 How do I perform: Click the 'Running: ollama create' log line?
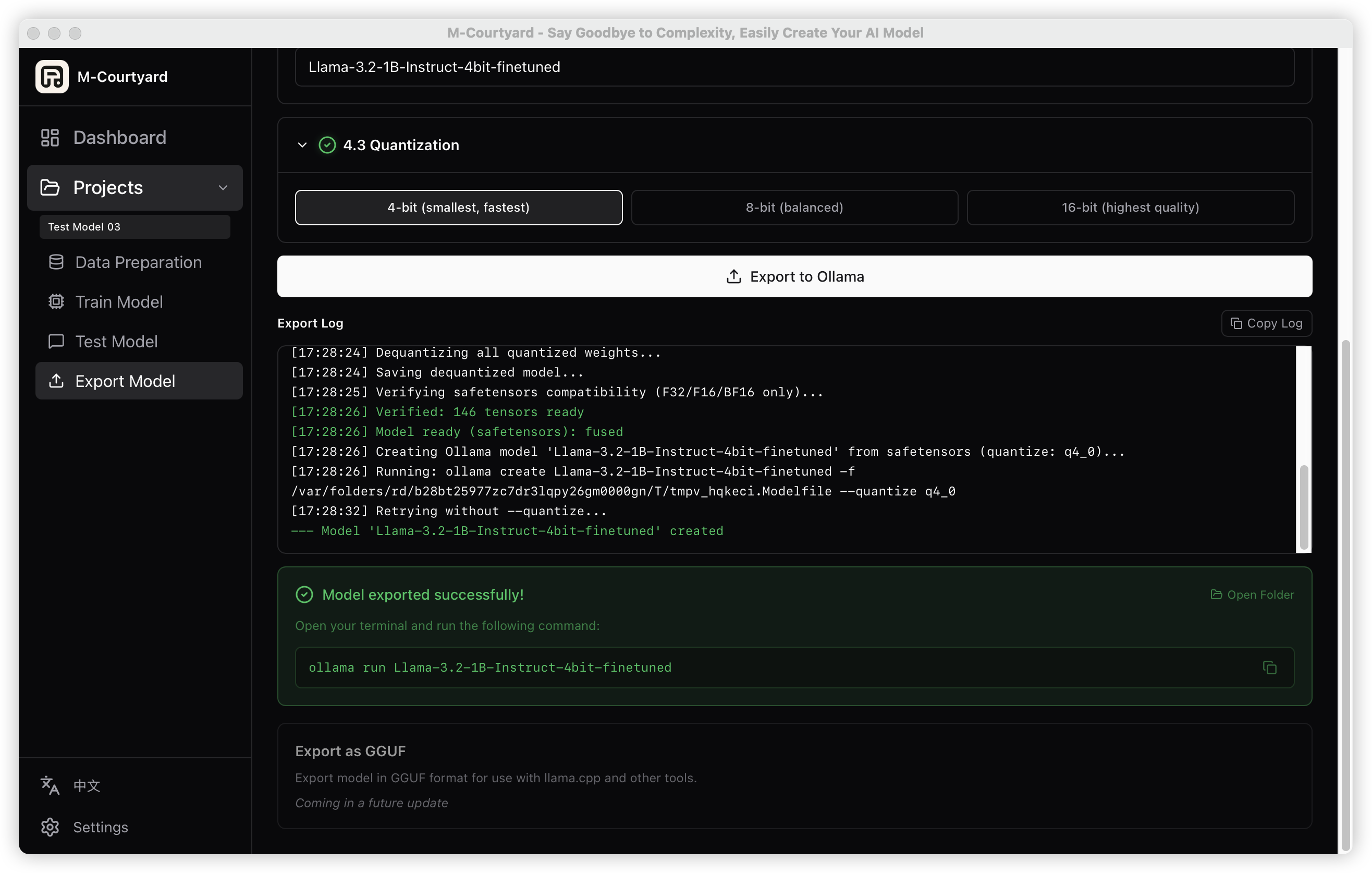coord(573,472)
